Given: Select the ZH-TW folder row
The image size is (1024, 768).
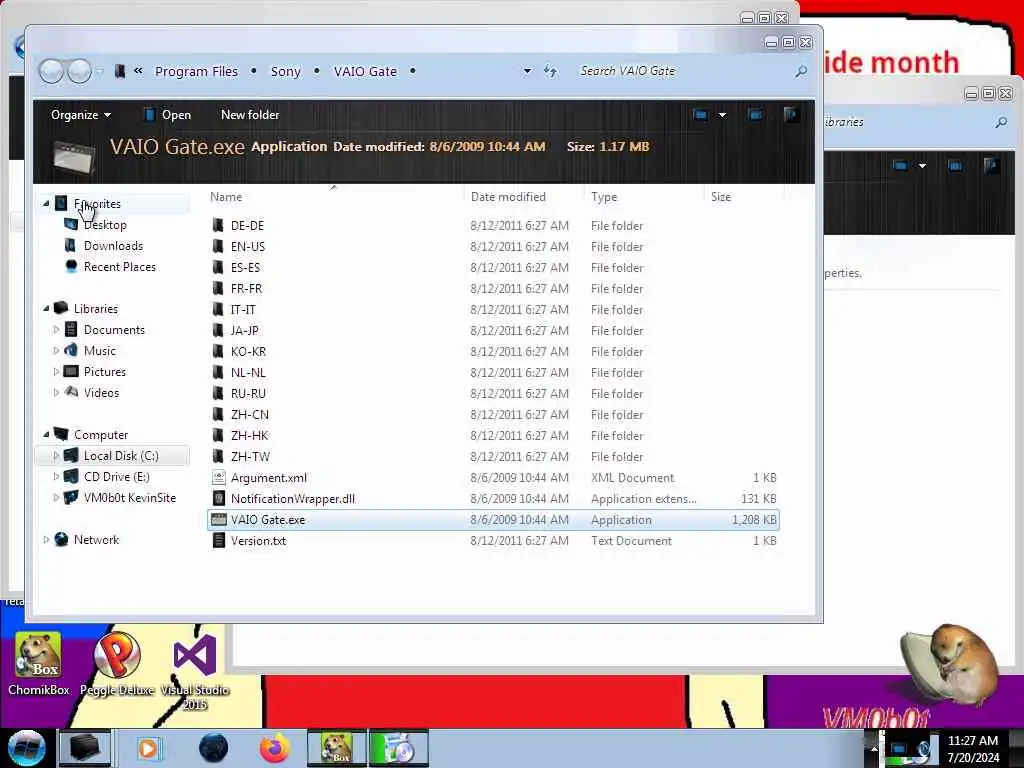Looking at the screenshot, I should [x=493, y=456].
